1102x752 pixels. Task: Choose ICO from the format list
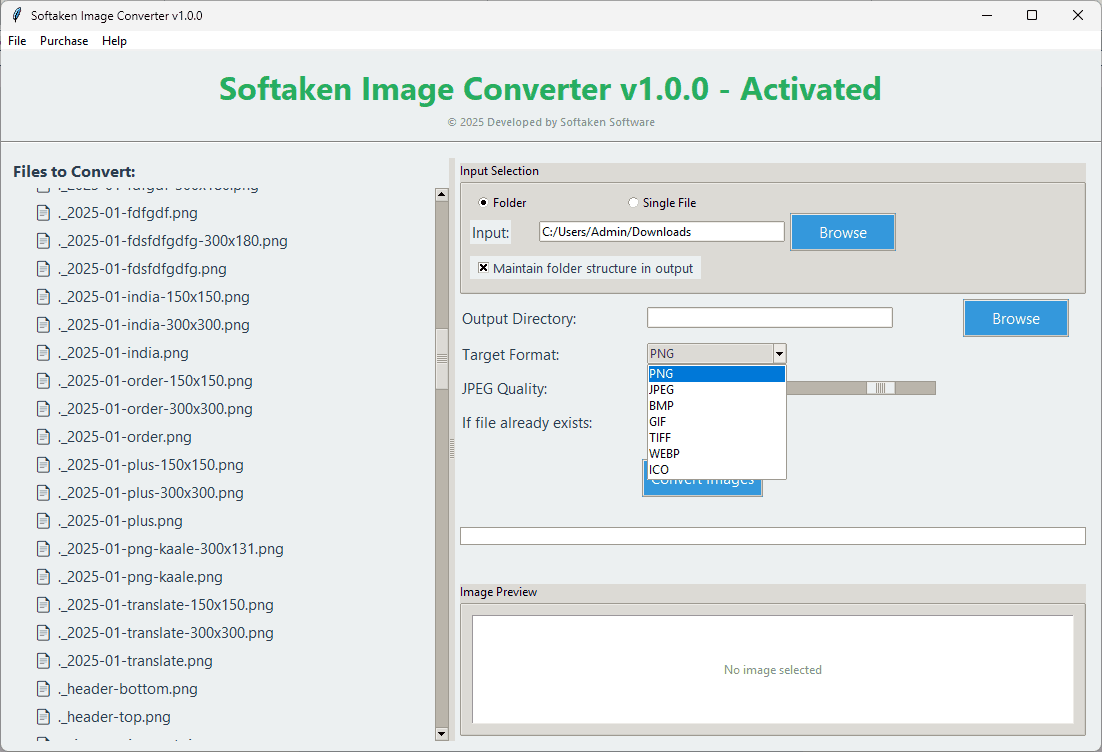point(716,470)
